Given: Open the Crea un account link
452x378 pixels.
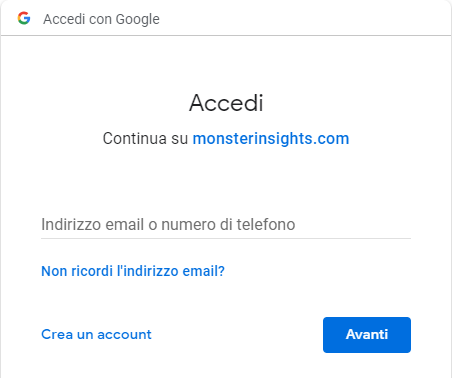Looking at the screenshot, I should coord(96,334).
